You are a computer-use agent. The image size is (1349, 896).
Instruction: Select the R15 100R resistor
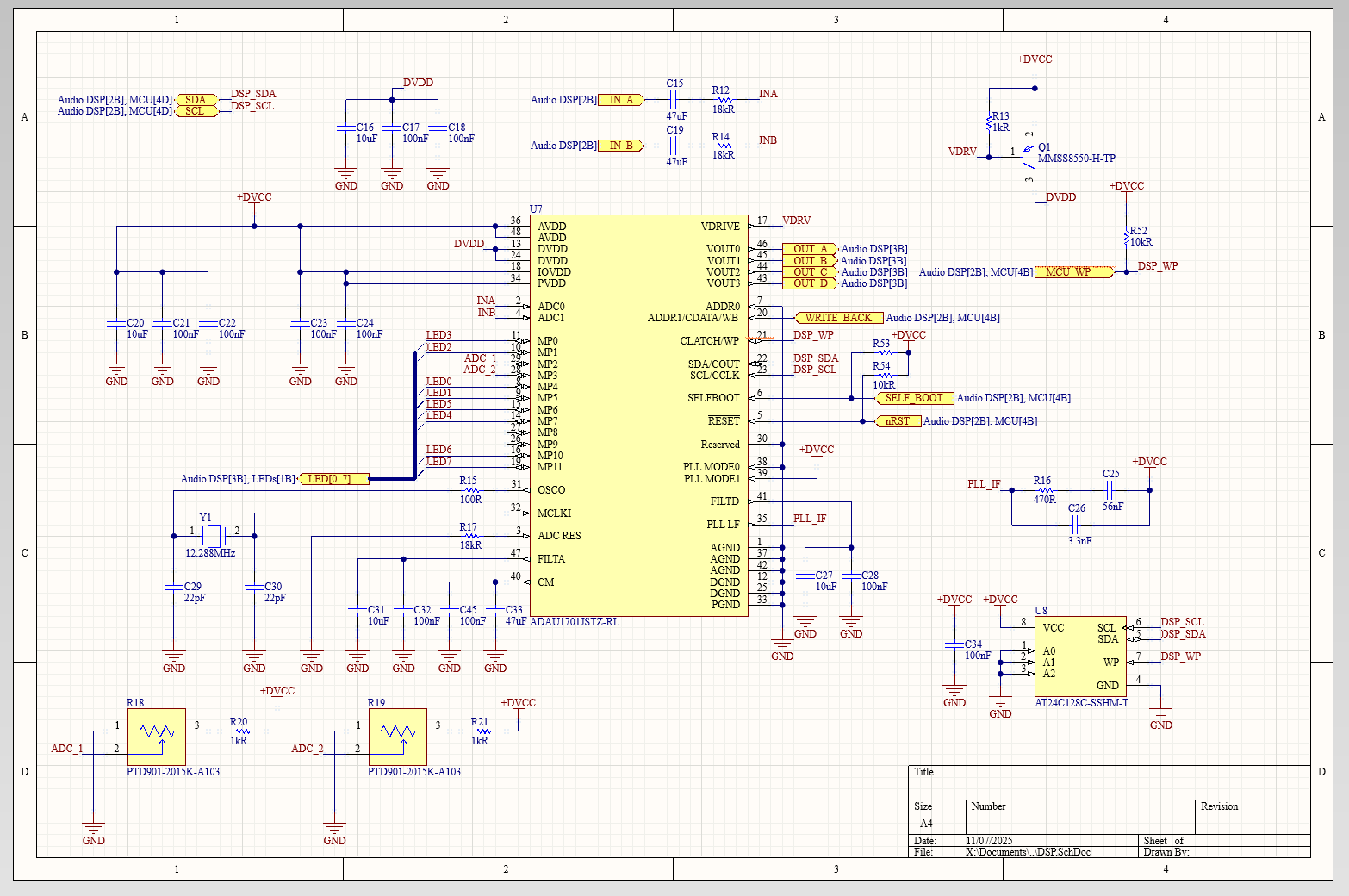point(470,490)
